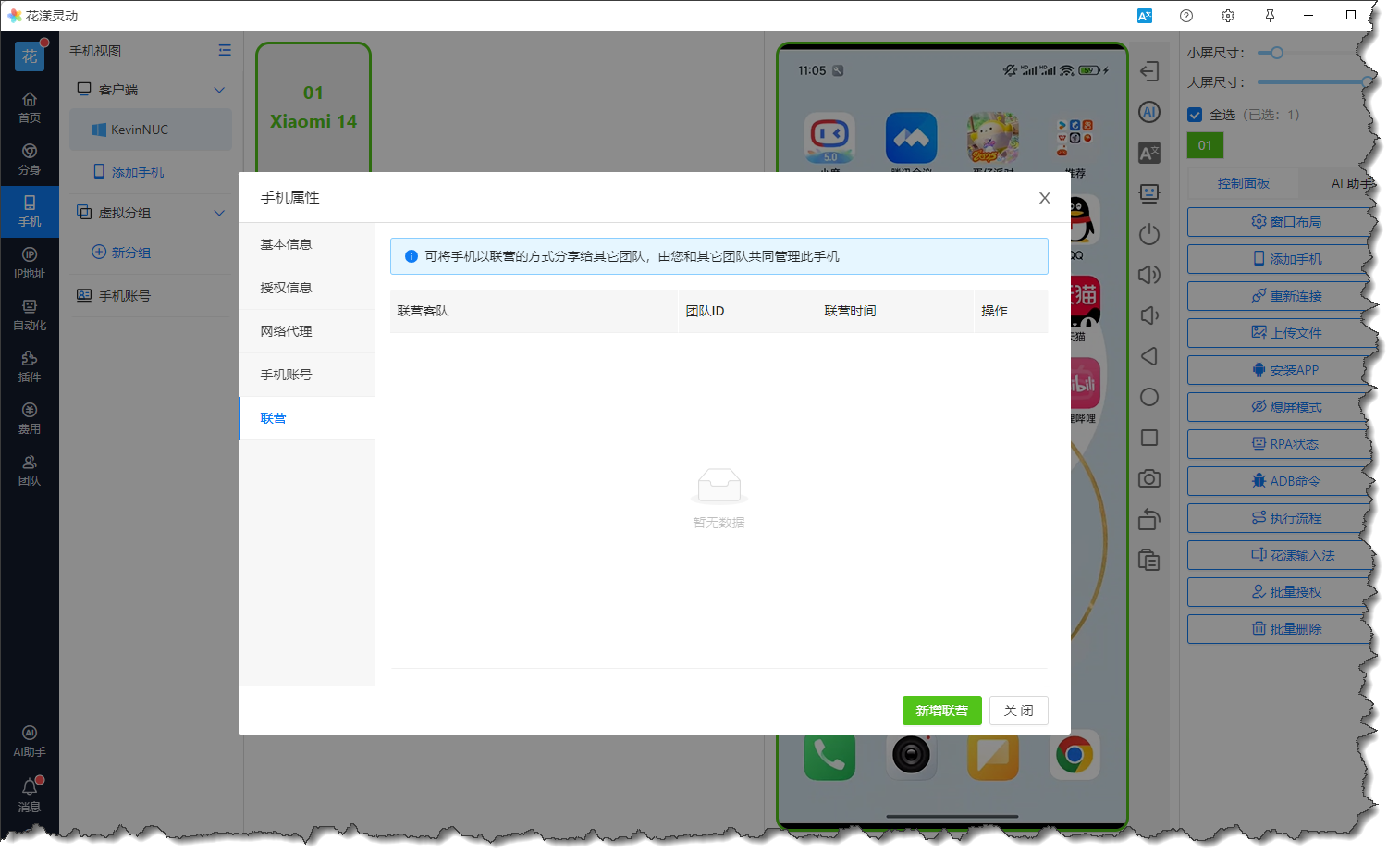The image size is (1400, 865).
Task: Click the volume up icon beside phone
Action: (x=1149, y=275)
